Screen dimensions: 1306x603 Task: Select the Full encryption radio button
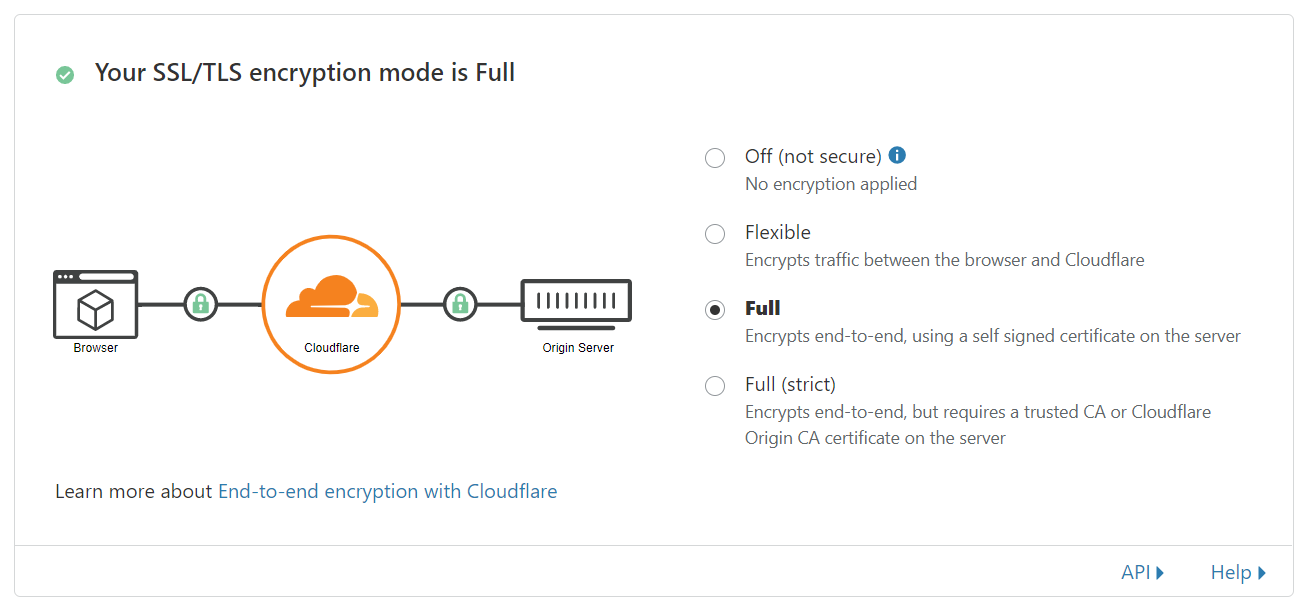[715, 310]
